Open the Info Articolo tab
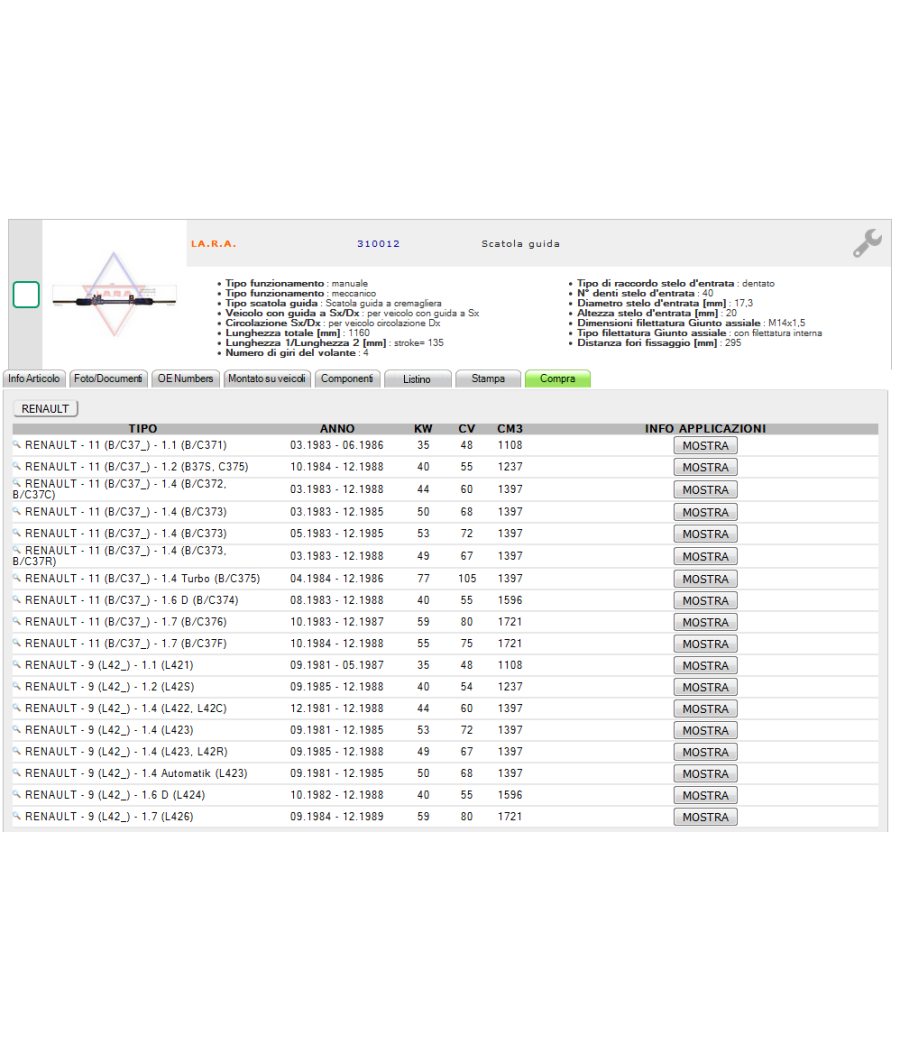 [34, 379]
